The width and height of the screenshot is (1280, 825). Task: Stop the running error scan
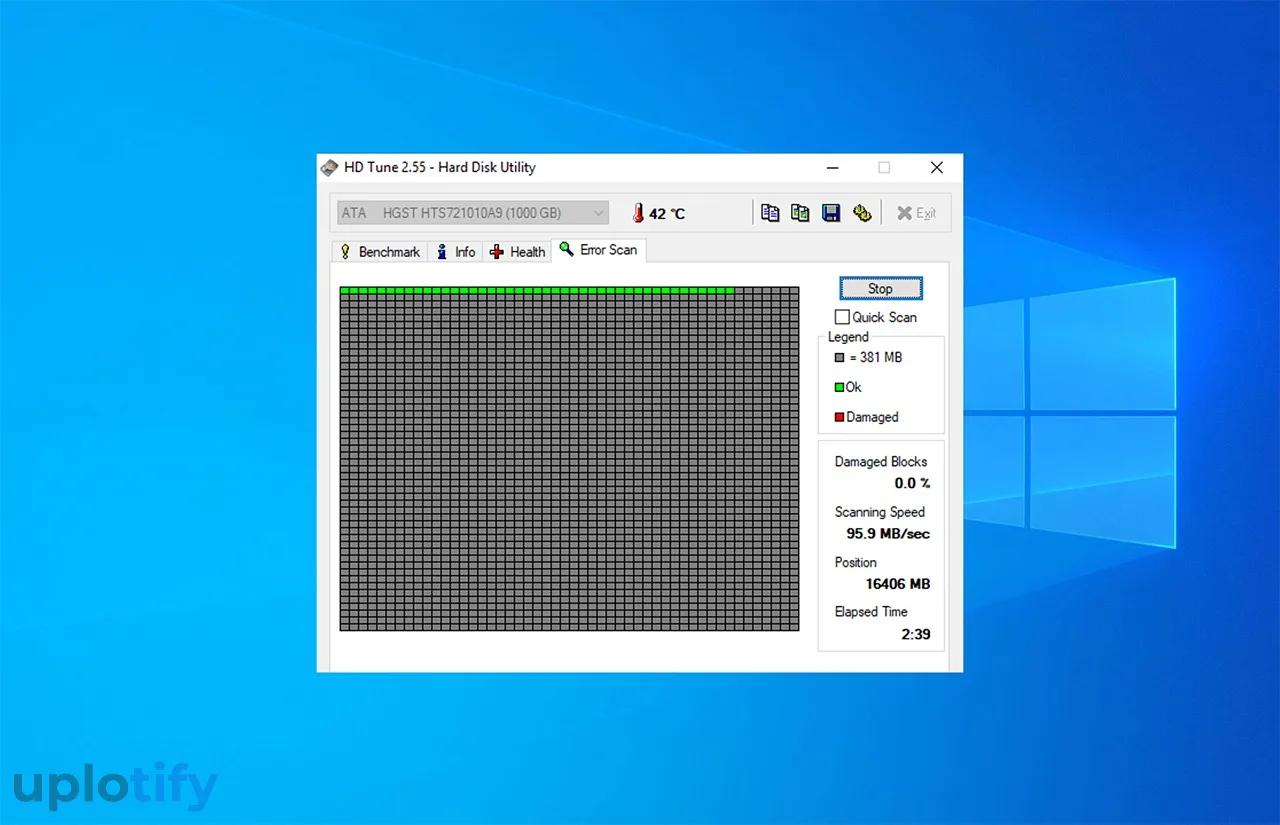click(880, 288)
